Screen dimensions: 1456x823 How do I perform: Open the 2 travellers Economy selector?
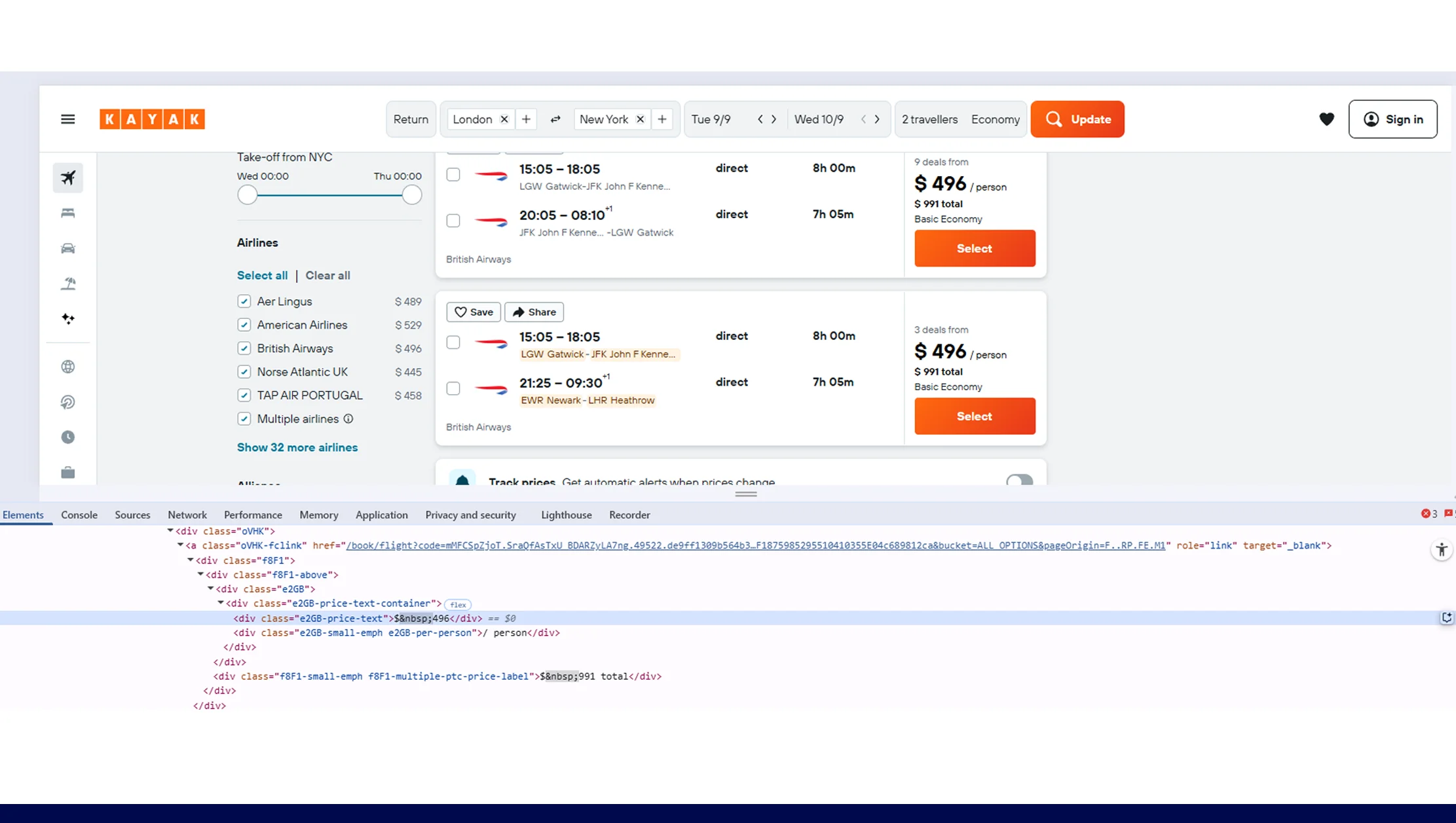pyautogui.click(x=960, y=119)
